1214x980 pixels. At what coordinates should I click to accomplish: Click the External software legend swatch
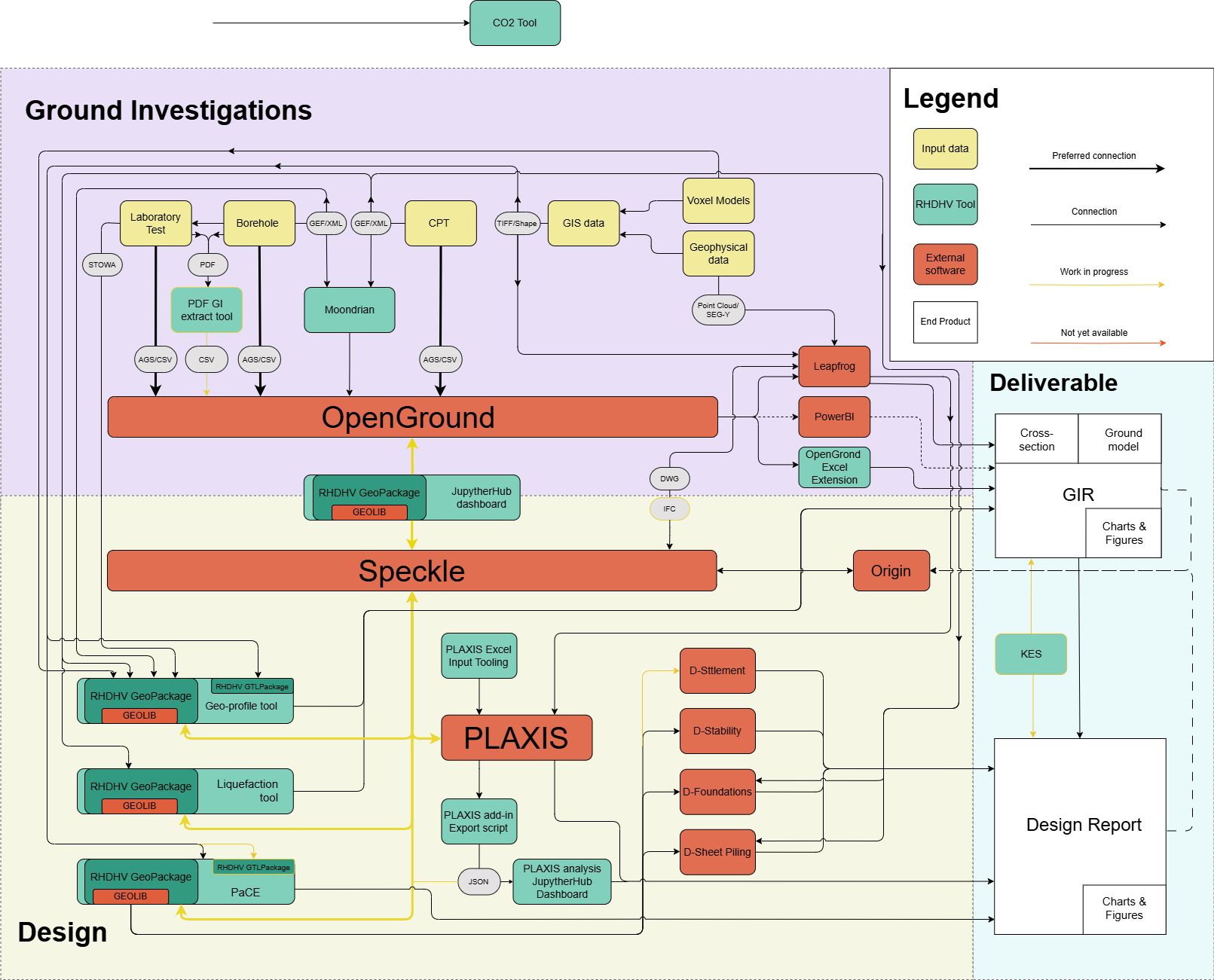pos(945,264)
